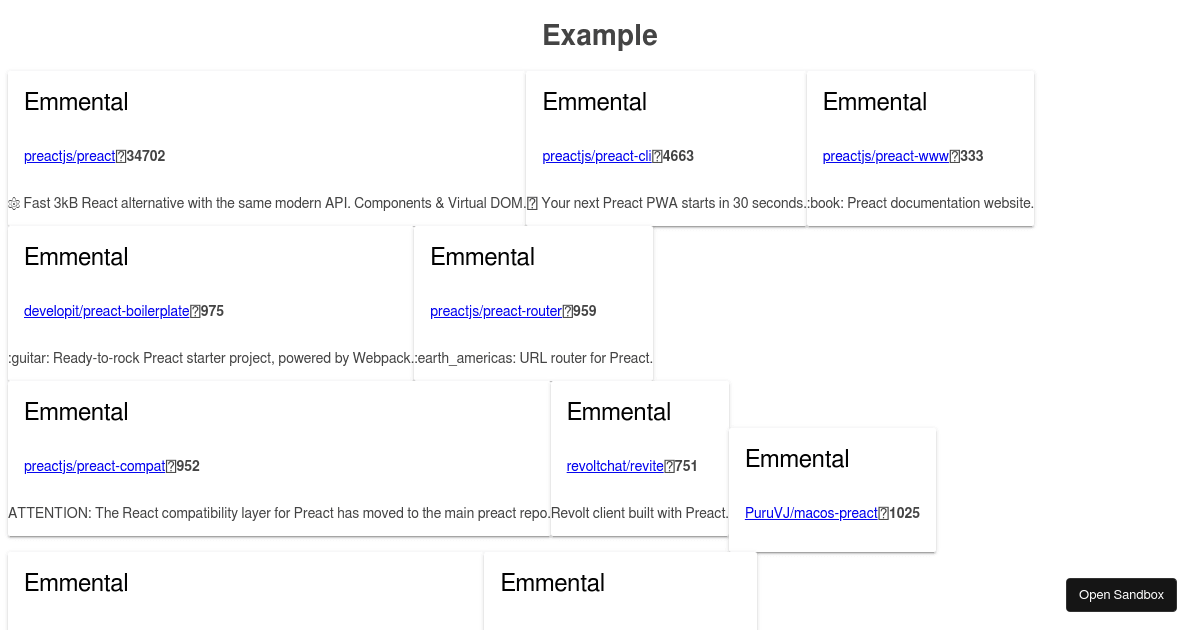The height and width of the screenshot is (630, 1200).
Task: Select the Emmental card title above revoltchat/revite
Action: [x=619, y=411]
